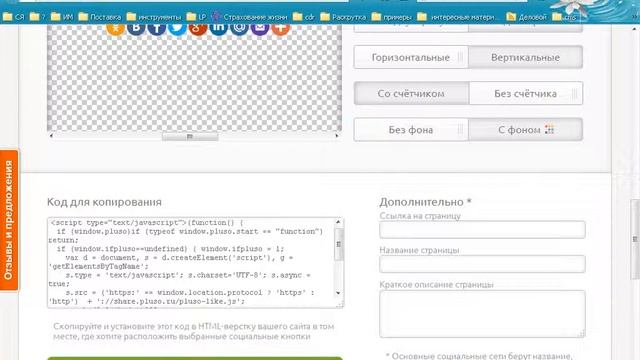Click the code box scroll up arrow
The width and height of the screenshot is (640, 360).
point(338,222)
